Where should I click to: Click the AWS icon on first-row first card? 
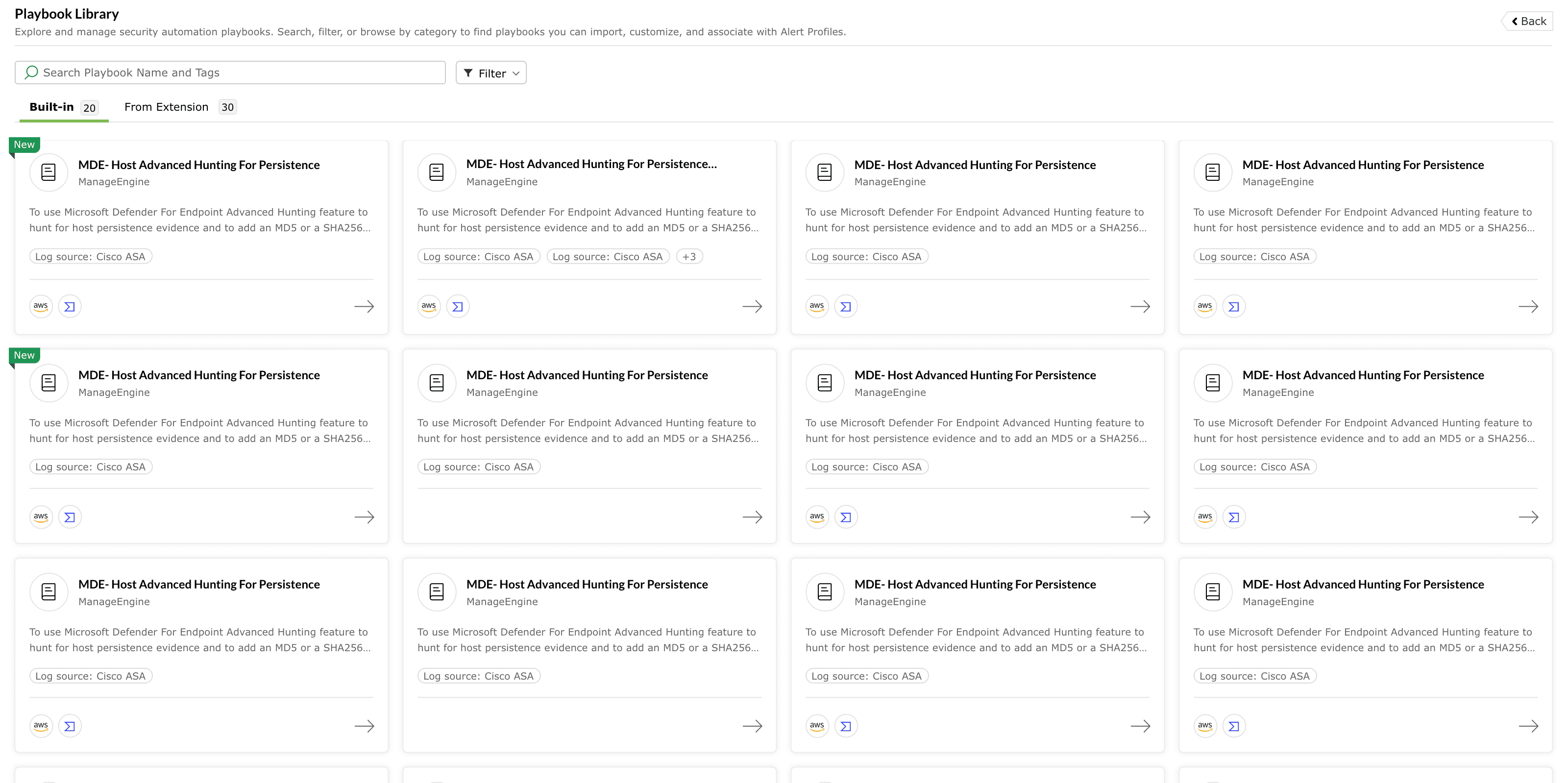point(41,306)
